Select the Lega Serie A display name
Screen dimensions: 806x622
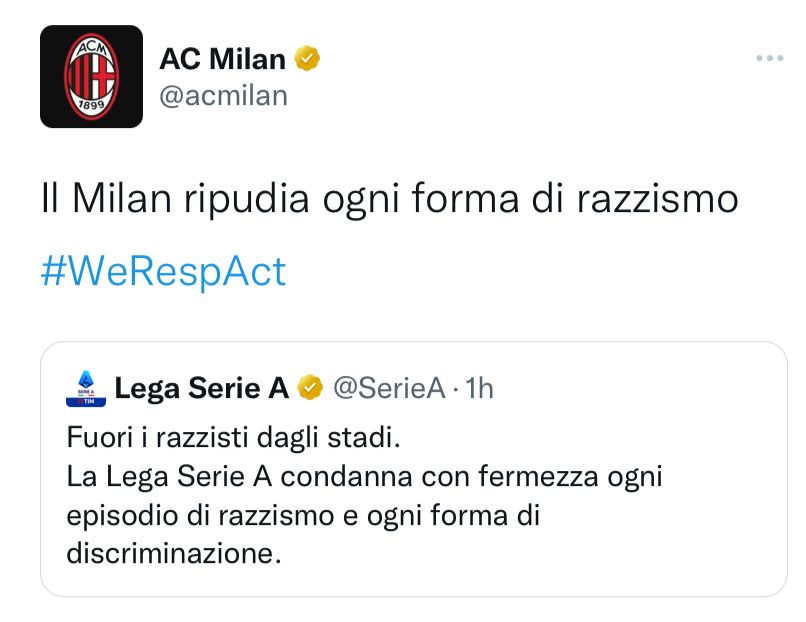pyautogui.click(x=200, y=388)
